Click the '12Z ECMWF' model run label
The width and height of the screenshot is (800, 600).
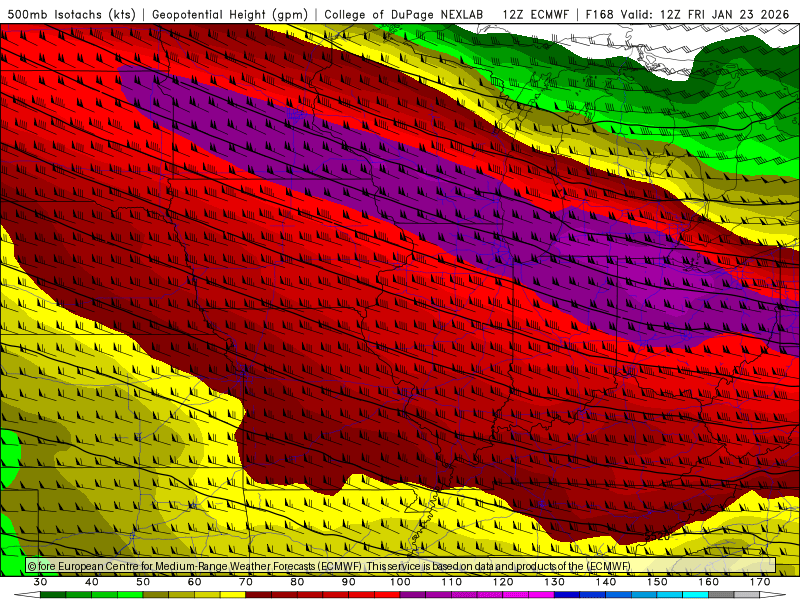(535, 14)
